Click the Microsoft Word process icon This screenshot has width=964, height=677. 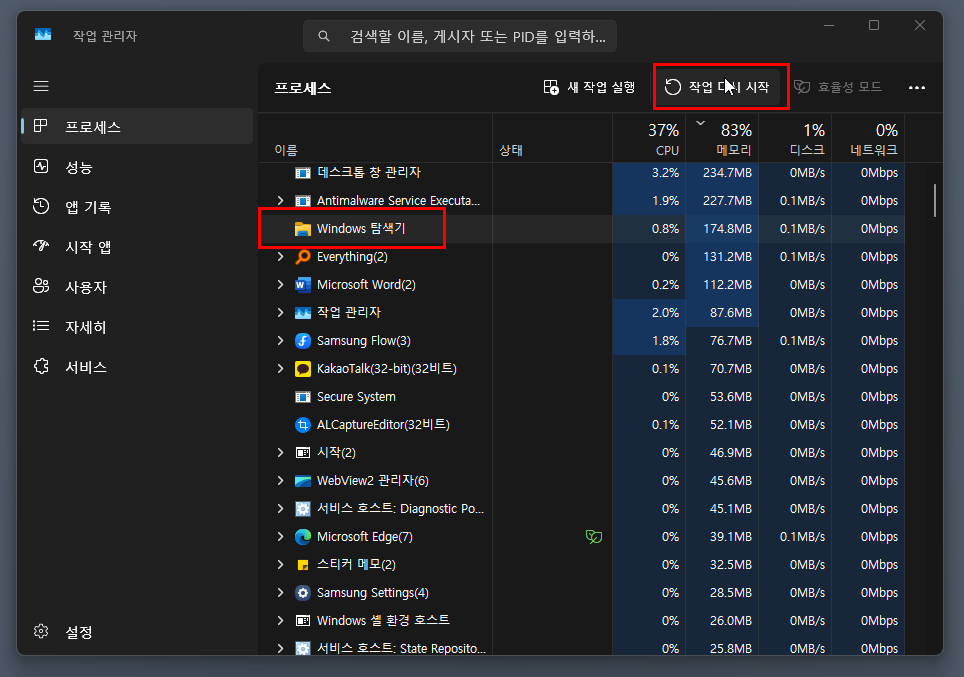tap(302, 285)
